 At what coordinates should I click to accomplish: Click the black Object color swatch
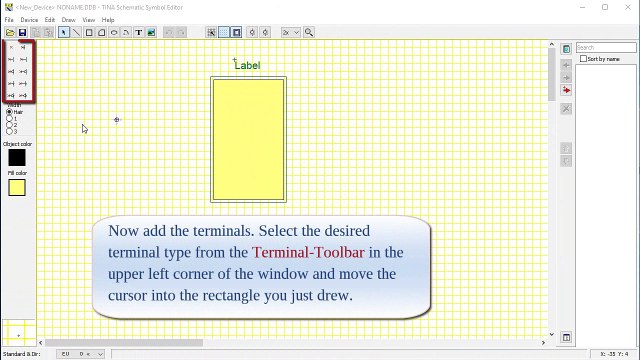click(17, 158)
